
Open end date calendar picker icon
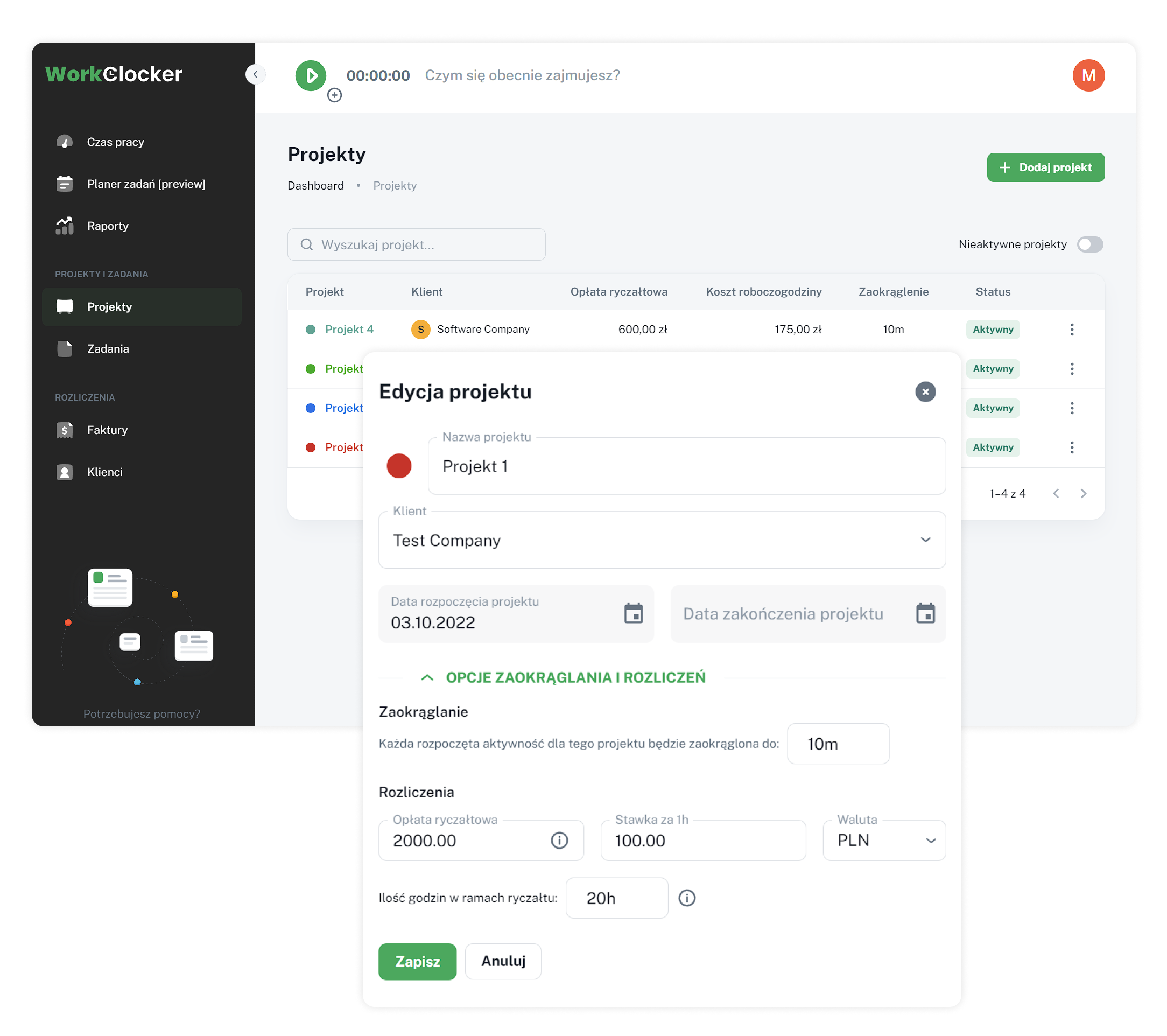(925, 613)
